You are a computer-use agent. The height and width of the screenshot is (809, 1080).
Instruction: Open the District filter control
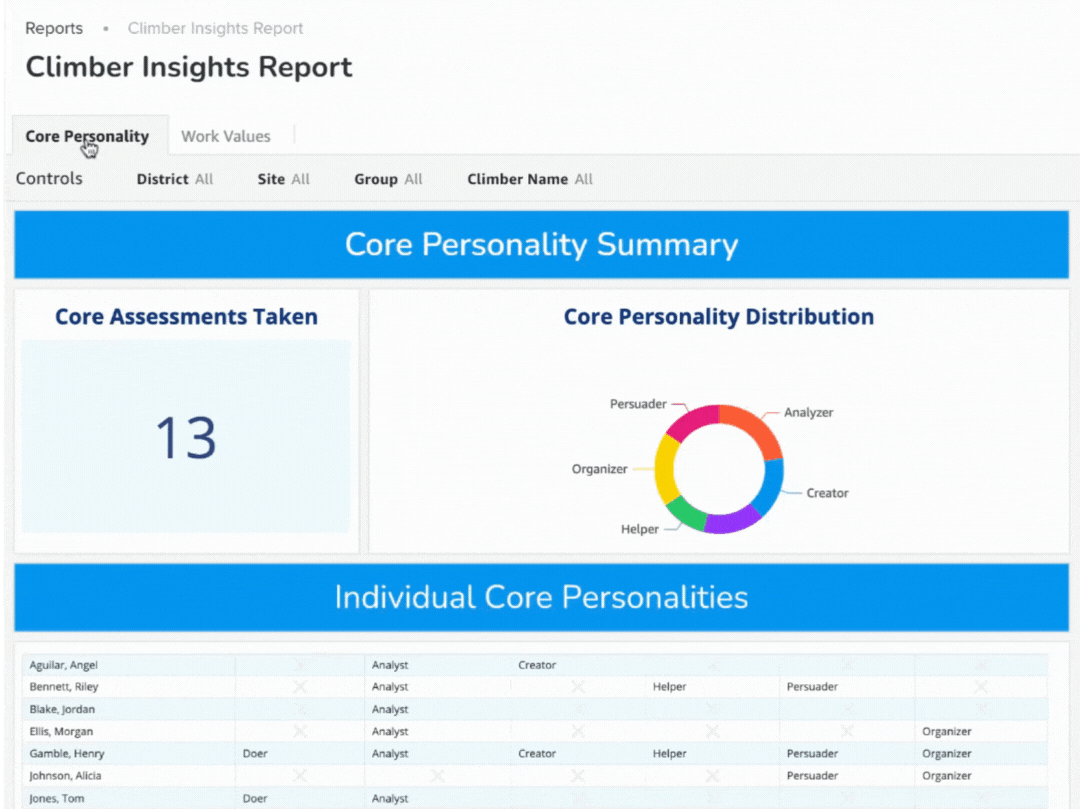(x=175, y=179)
